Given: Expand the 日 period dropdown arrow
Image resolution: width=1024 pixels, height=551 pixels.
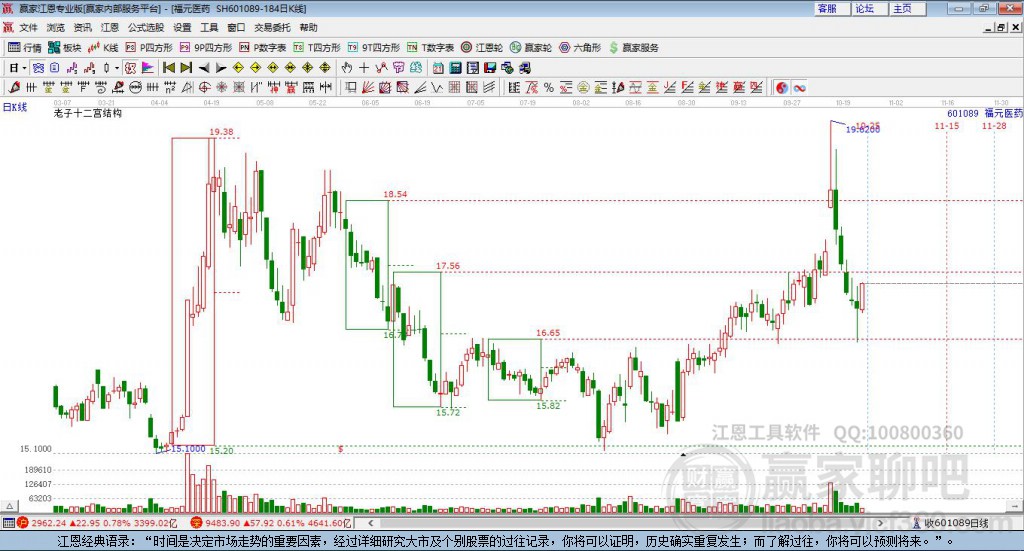Looking at the screenshot, I should click(x=24, y=68).
